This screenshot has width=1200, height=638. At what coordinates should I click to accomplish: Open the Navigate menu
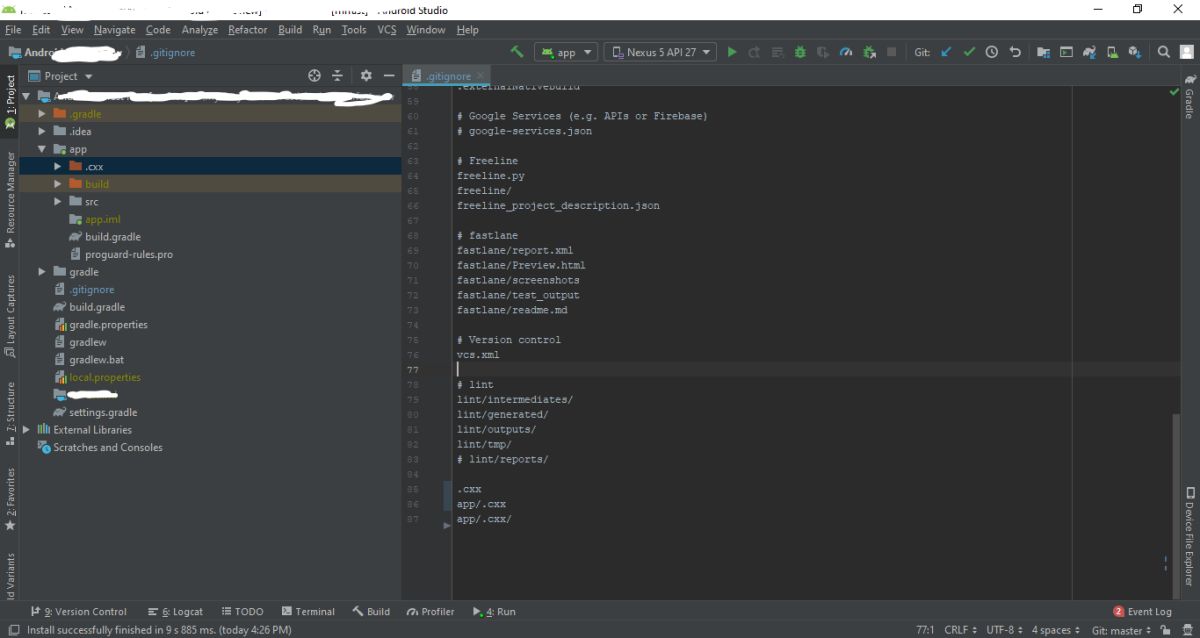pyautogui.click(x=114, y=30)
